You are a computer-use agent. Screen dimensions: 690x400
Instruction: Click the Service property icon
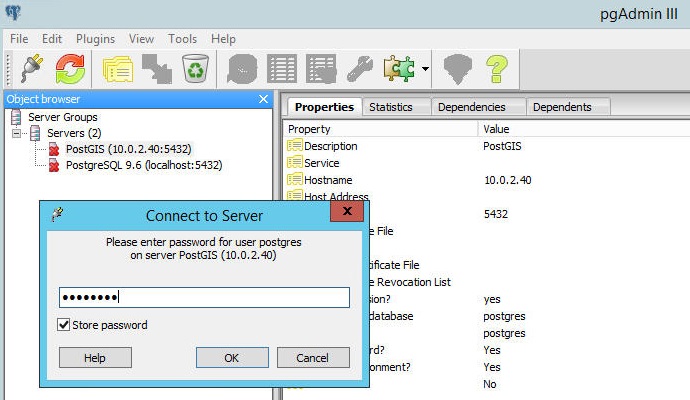point(294,162)
